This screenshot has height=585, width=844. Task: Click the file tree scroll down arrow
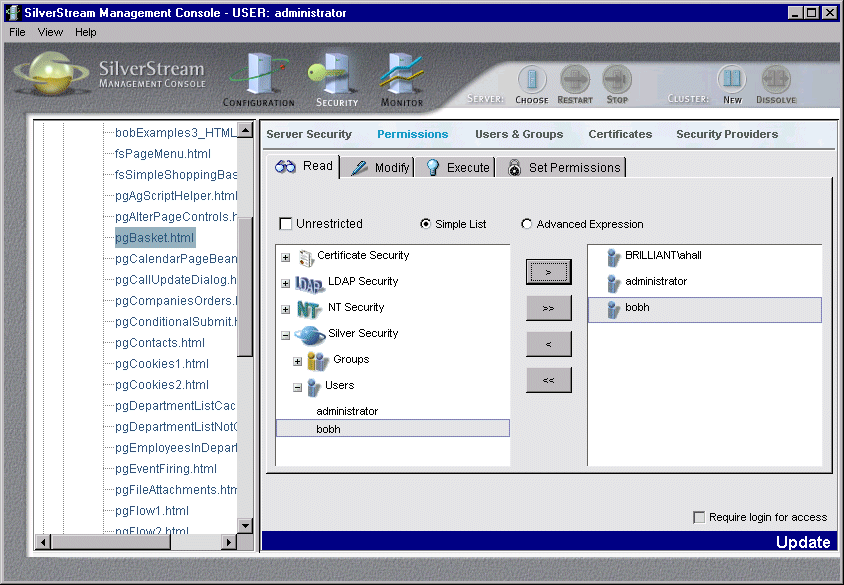245,526
